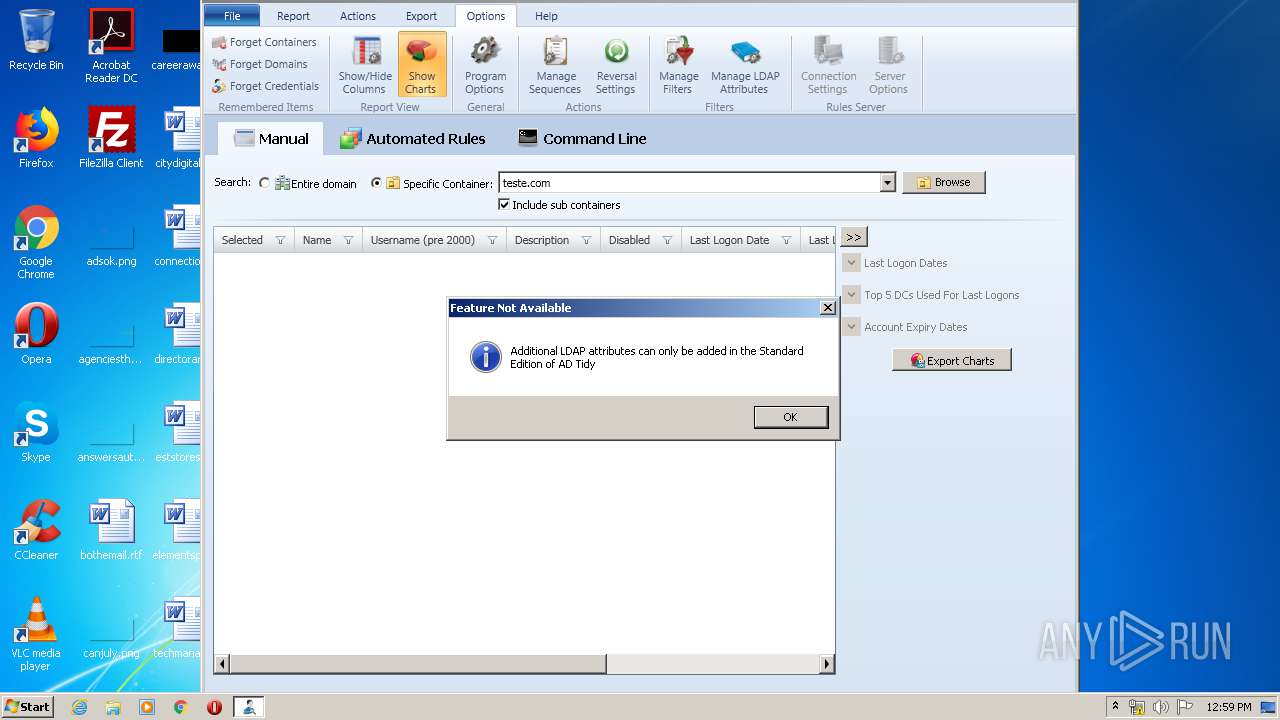The height and width of the screenshot is (720, 1280).
Task: Select Specific Container radio button
Action: 376,183
